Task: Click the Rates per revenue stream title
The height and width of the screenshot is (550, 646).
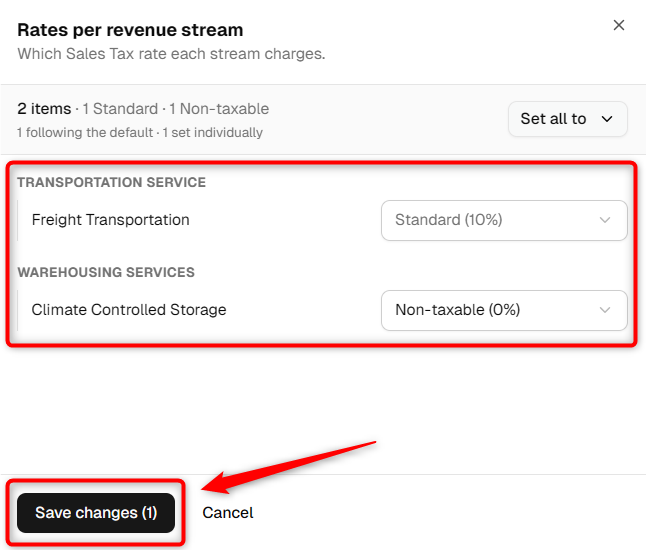Action: coord(130,30)
